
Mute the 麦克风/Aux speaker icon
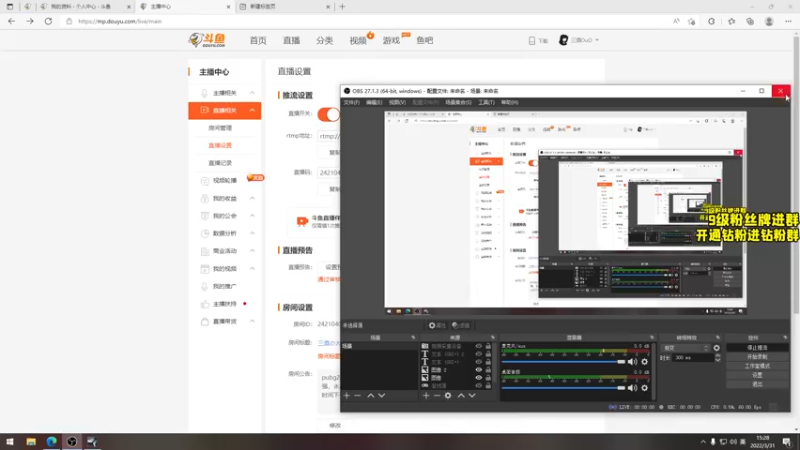[x=632, y=361]
